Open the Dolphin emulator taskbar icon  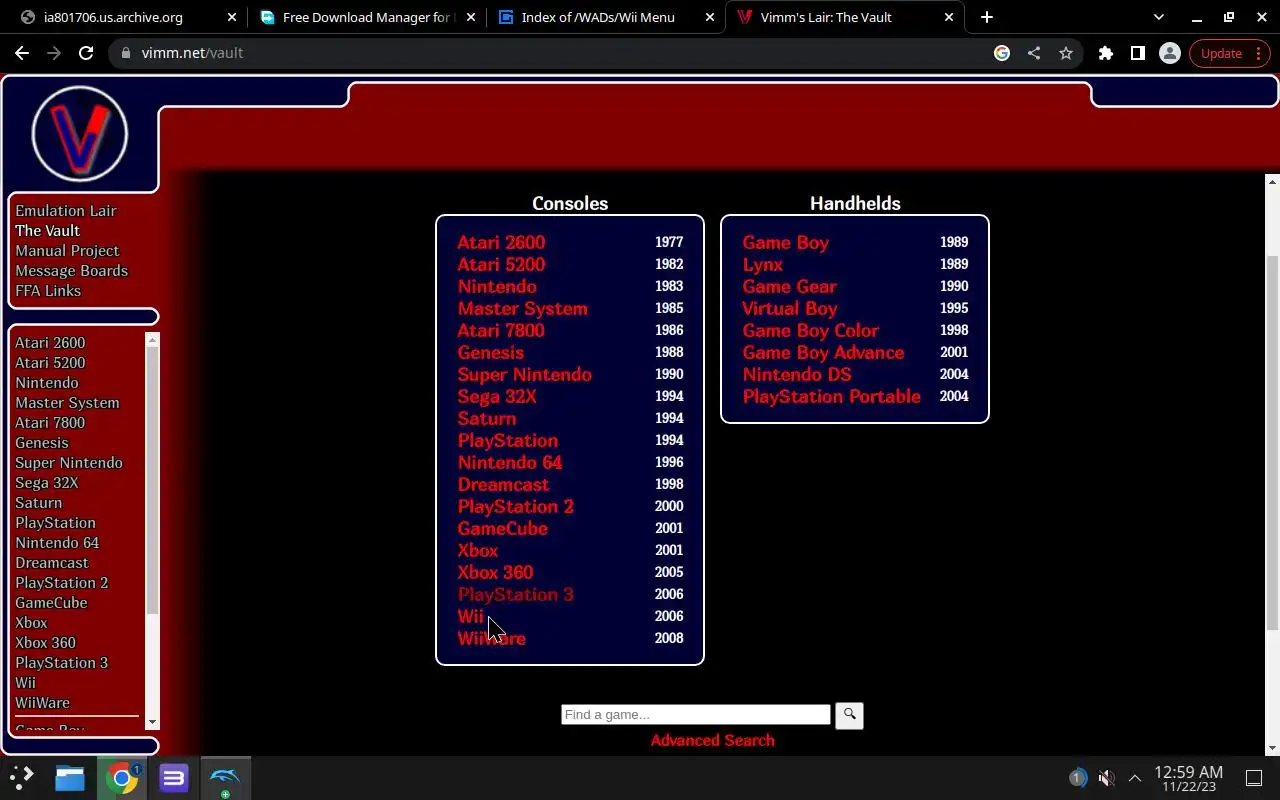(x=225, y=777)
